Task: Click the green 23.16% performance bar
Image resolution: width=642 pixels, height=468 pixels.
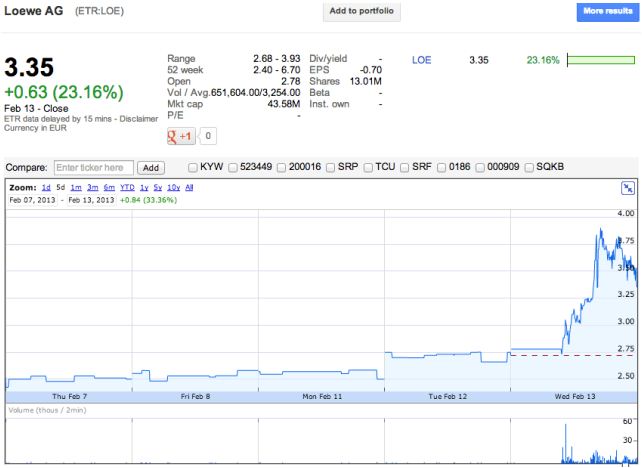Action: (600, 60)
